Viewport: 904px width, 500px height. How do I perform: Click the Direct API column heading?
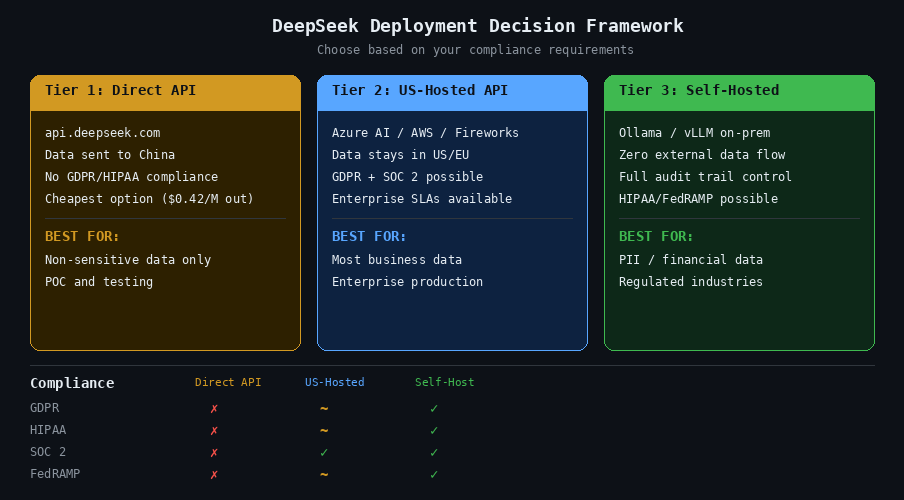228,382
